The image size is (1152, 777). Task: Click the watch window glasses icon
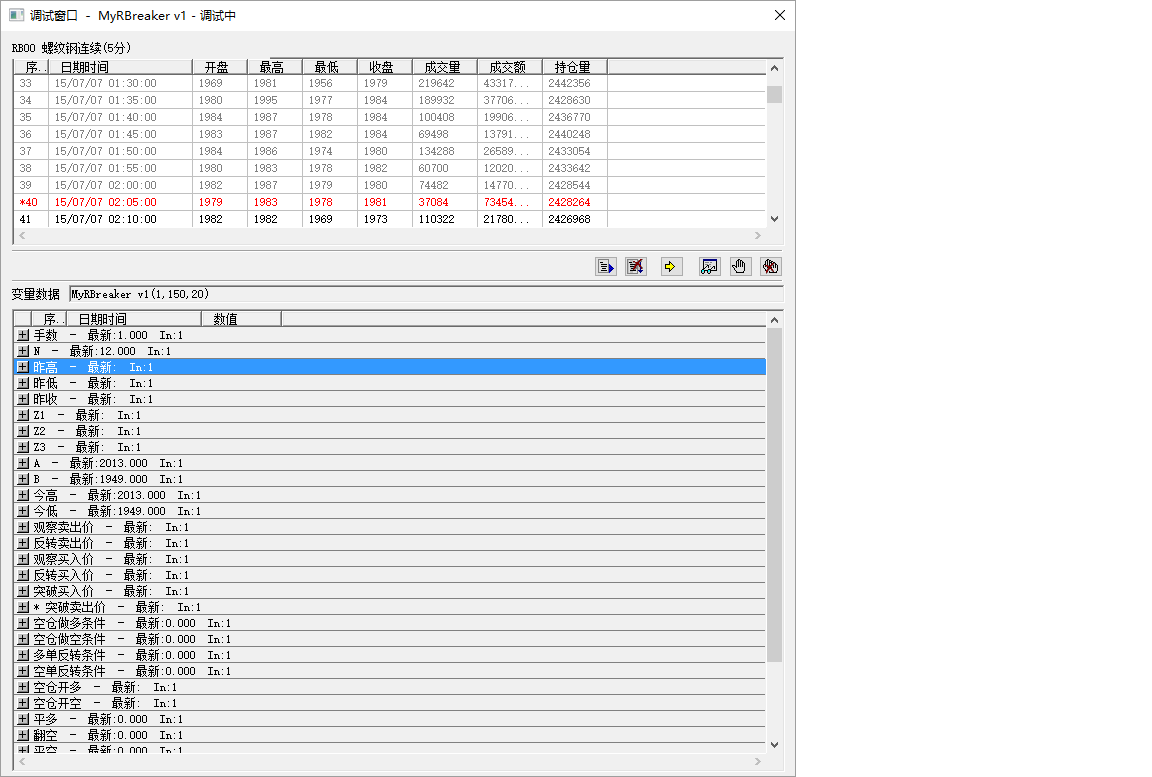pos(709,266)
